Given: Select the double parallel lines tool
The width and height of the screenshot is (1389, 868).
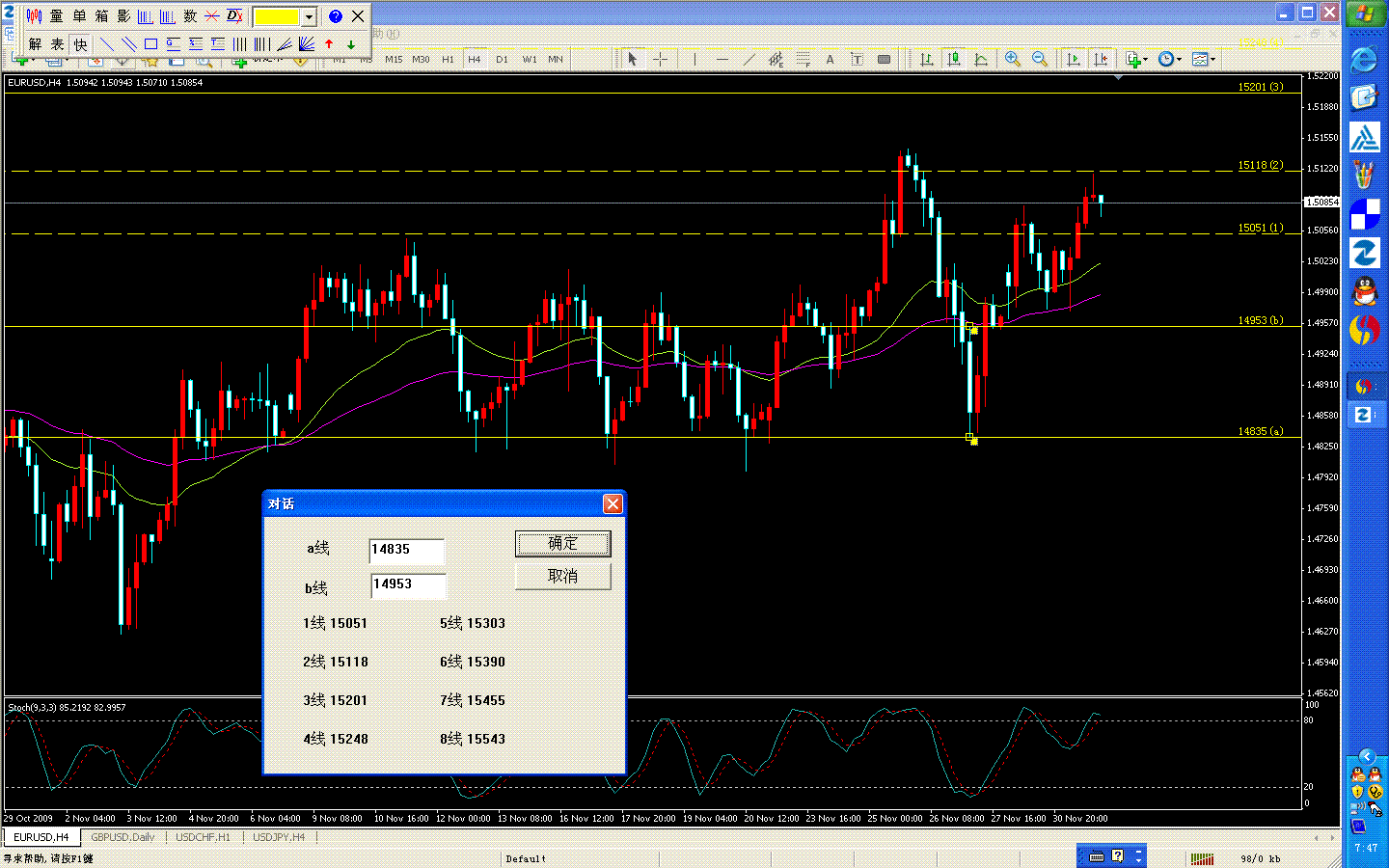Looking at the screenshot, I should coord(128,44).
